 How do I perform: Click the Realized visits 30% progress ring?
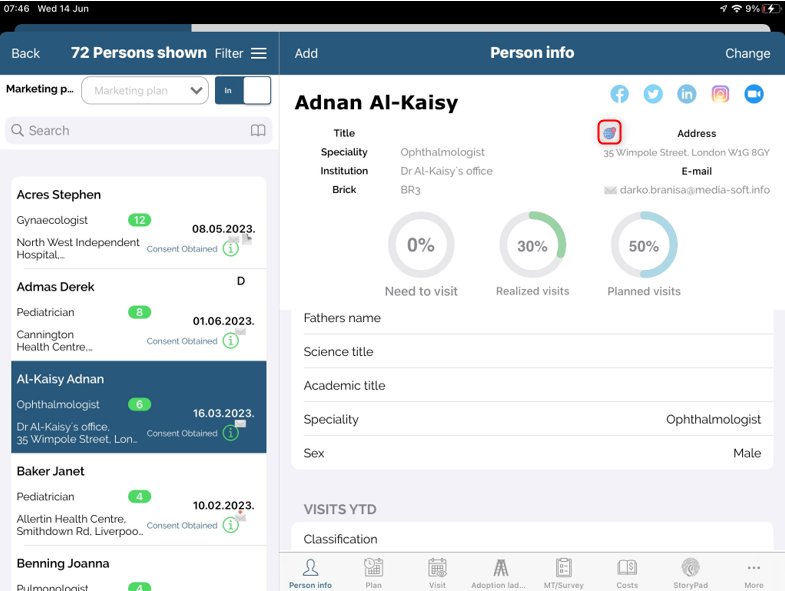pos(532,245)
